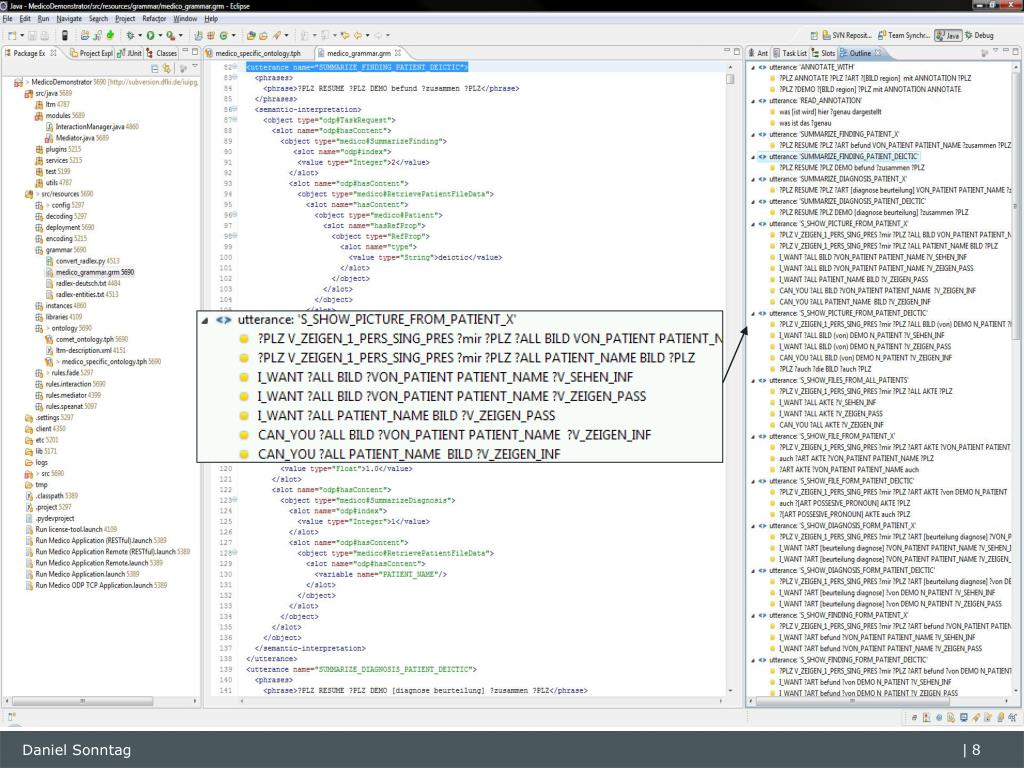The image size is (1024, 768).
Task: Open the File menu
Action: [x=7, y=18]
